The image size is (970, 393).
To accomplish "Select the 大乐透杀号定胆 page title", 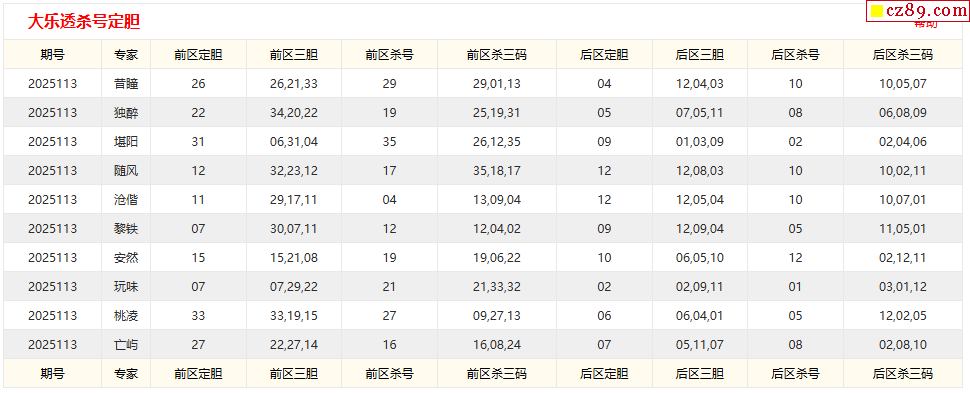I will 84,22.
